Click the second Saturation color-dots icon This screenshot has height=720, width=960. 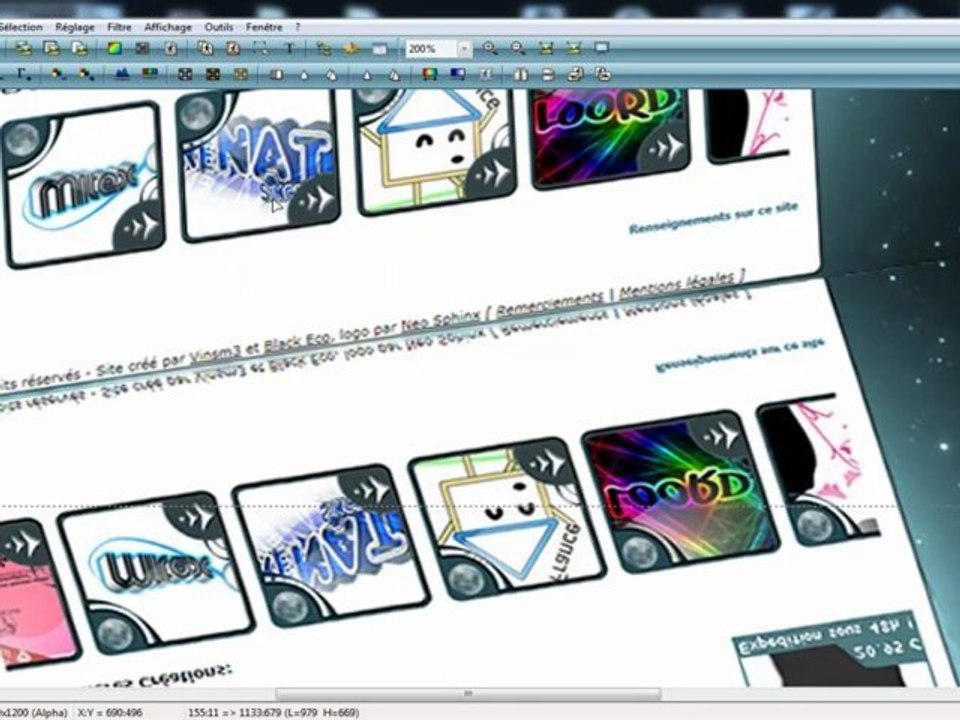86,75
